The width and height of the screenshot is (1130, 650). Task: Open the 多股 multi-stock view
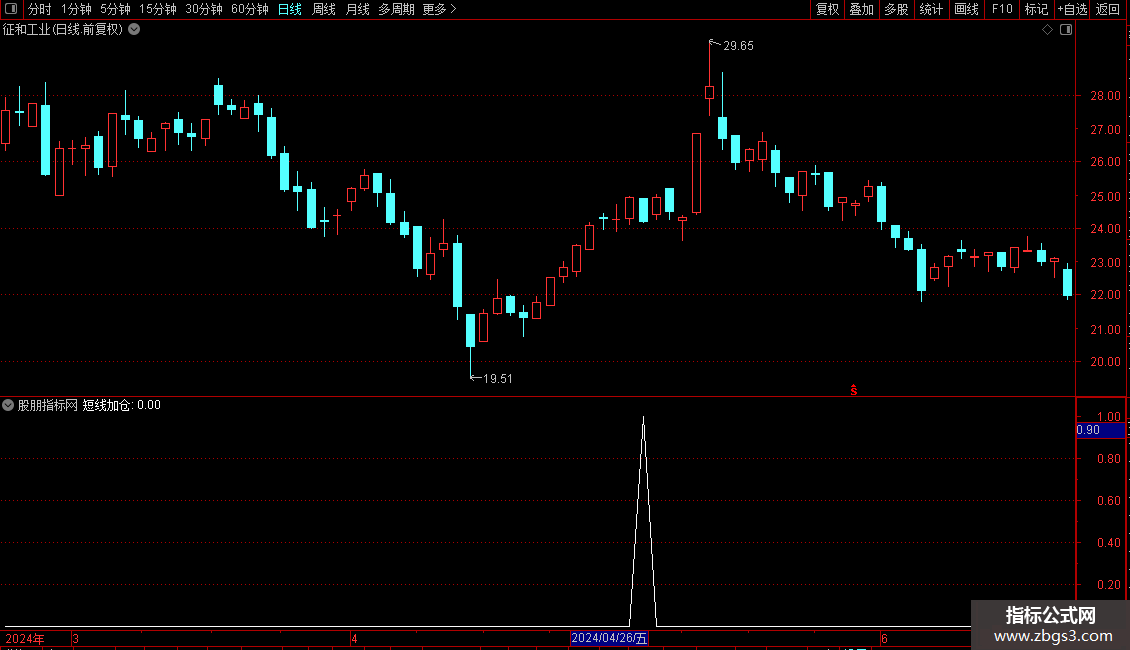897,9
